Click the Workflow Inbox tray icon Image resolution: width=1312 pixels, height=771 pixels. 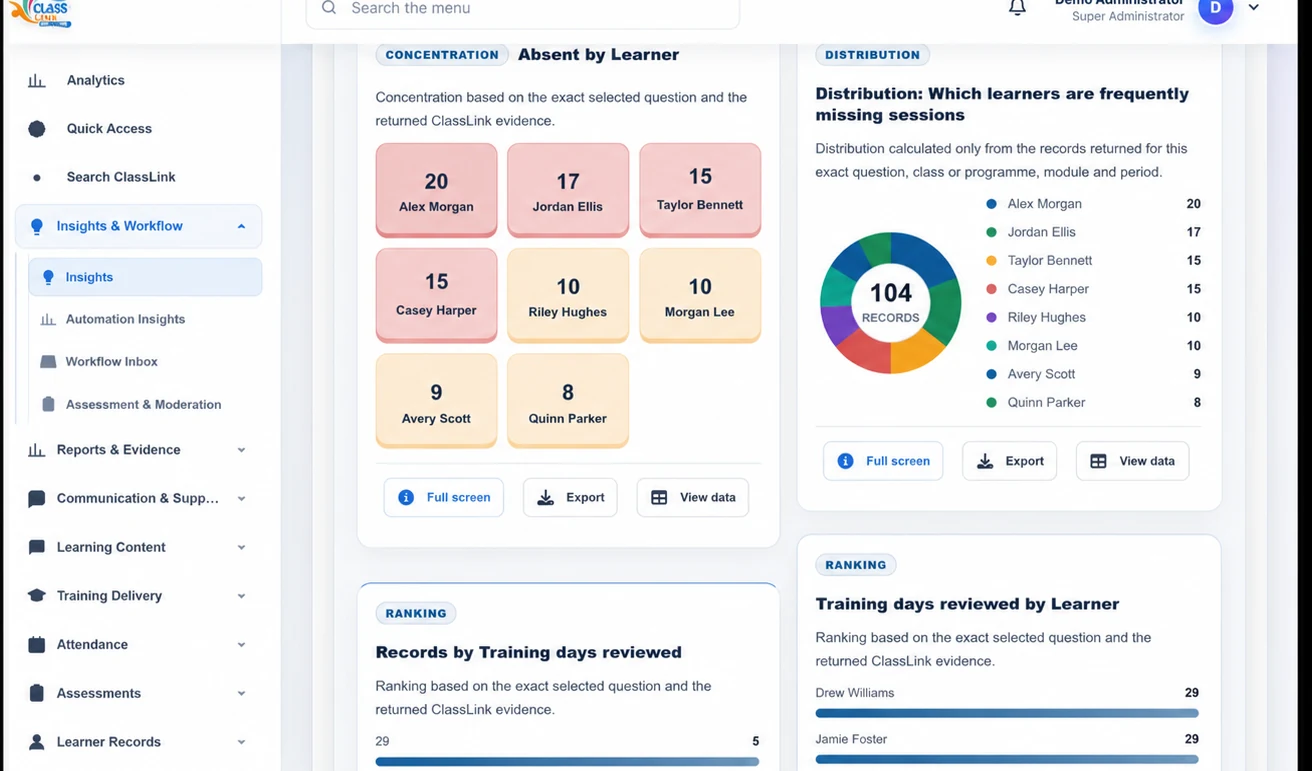pyautogui.click(x=48, y=362)
